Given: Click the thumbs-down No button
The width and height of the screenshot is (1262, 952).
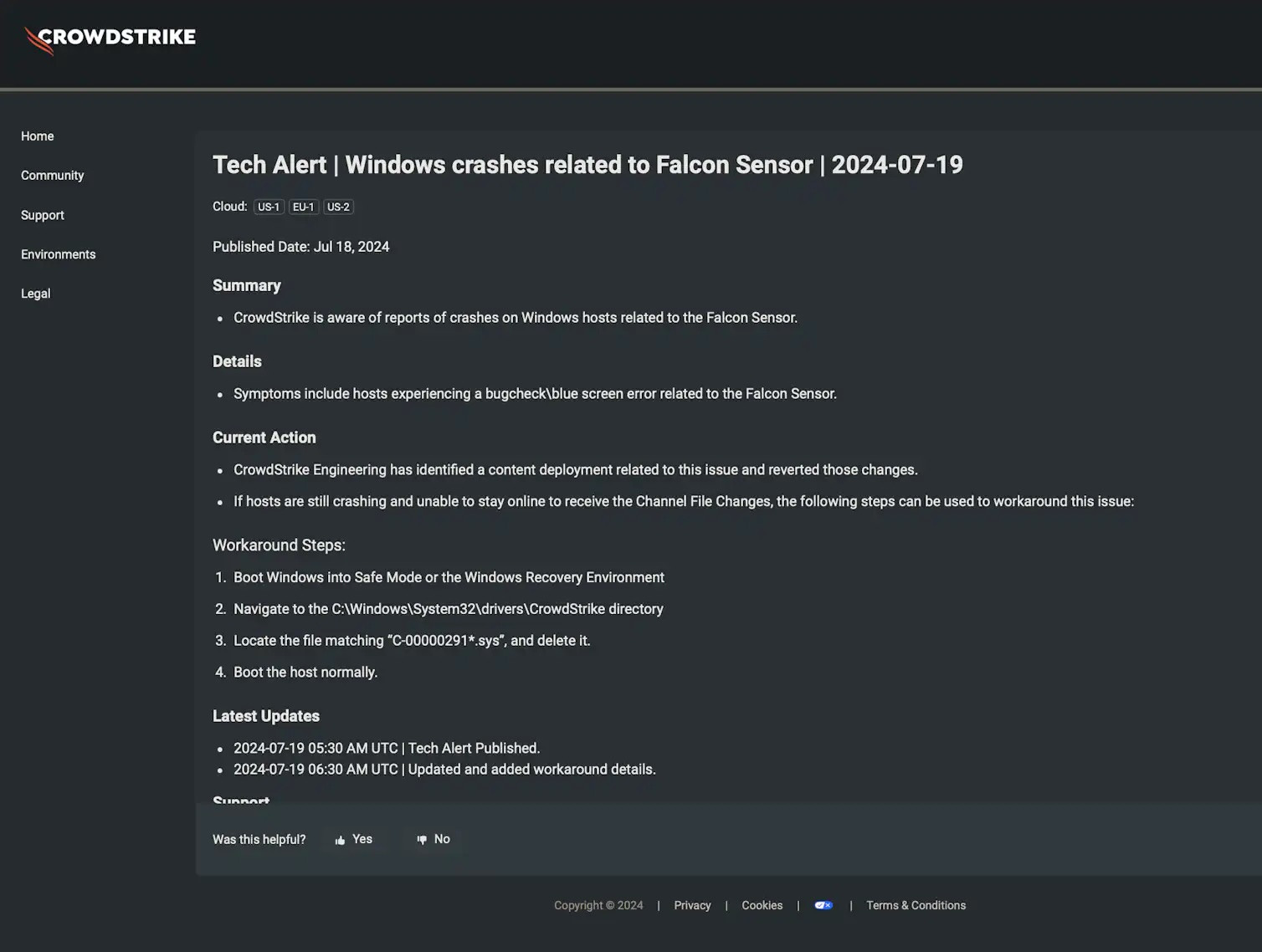Looking at the screenshot, I should pos(433,839).
